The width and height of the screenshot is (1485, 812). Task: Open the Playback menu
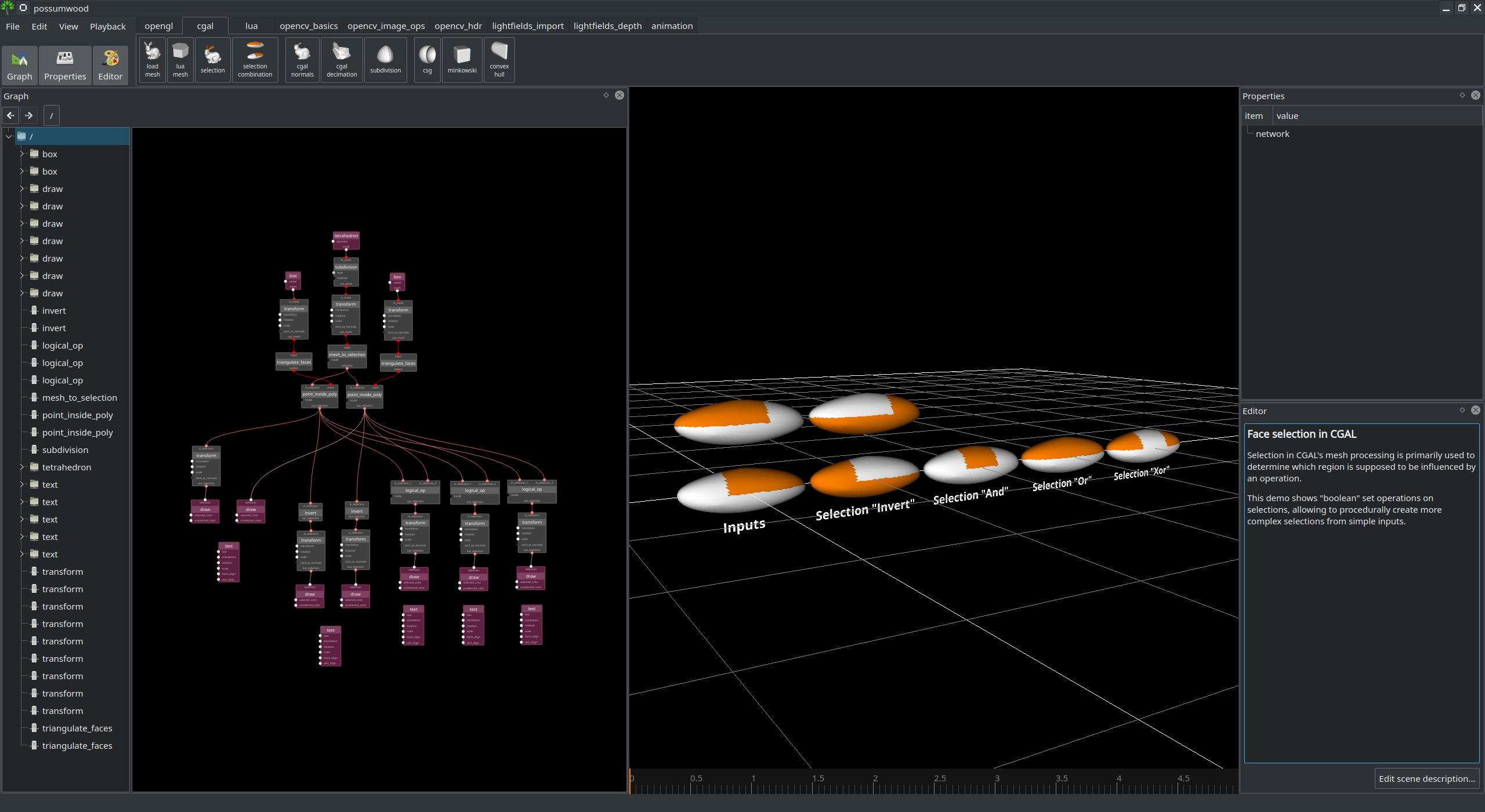pyautogui.click(x=107, y=27)
